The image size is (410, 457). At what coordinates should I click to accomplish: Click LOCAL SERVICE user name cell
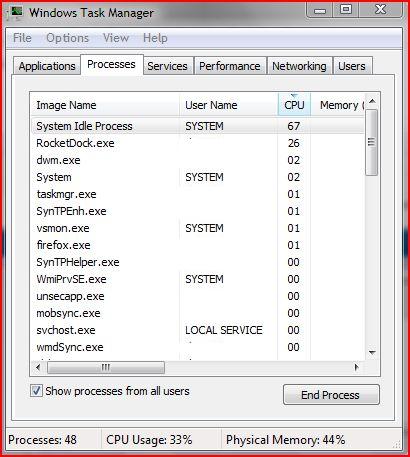[x=224, y=330]
